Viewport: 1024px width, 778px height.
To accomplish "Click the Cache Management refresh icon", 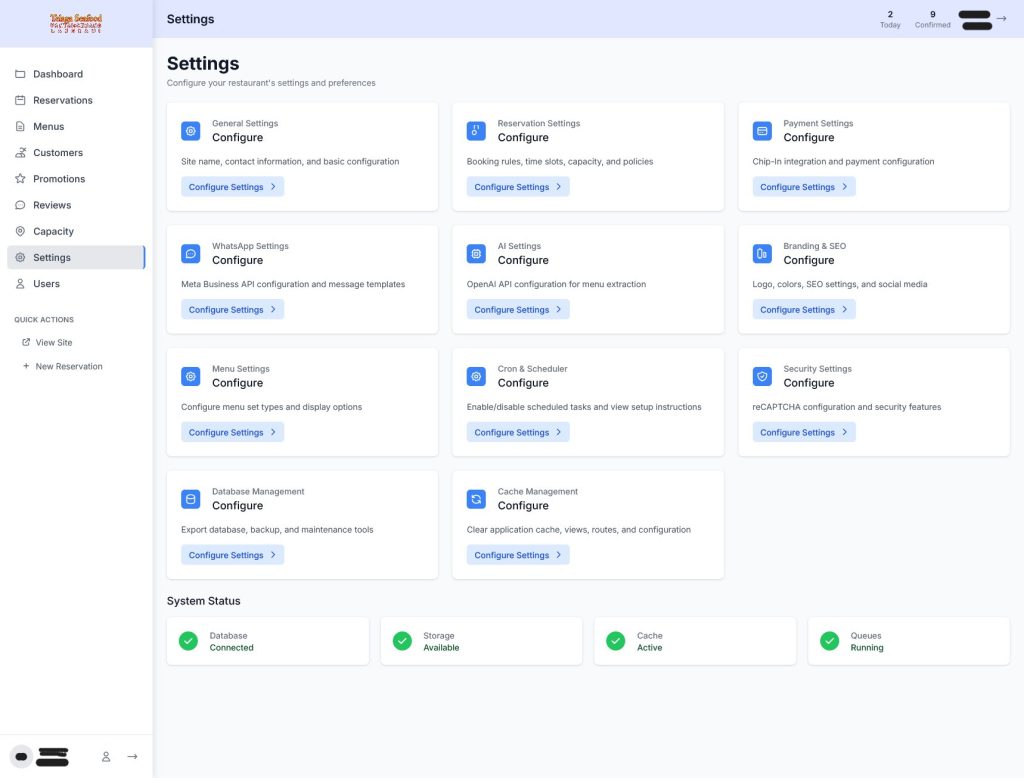I will (476, 499).
